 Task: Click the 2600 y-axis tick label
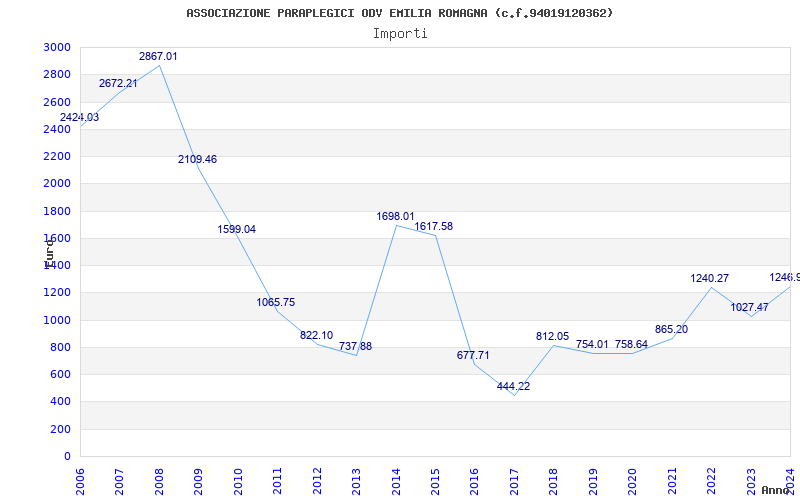pyautogui.click(x=58, y=102)
